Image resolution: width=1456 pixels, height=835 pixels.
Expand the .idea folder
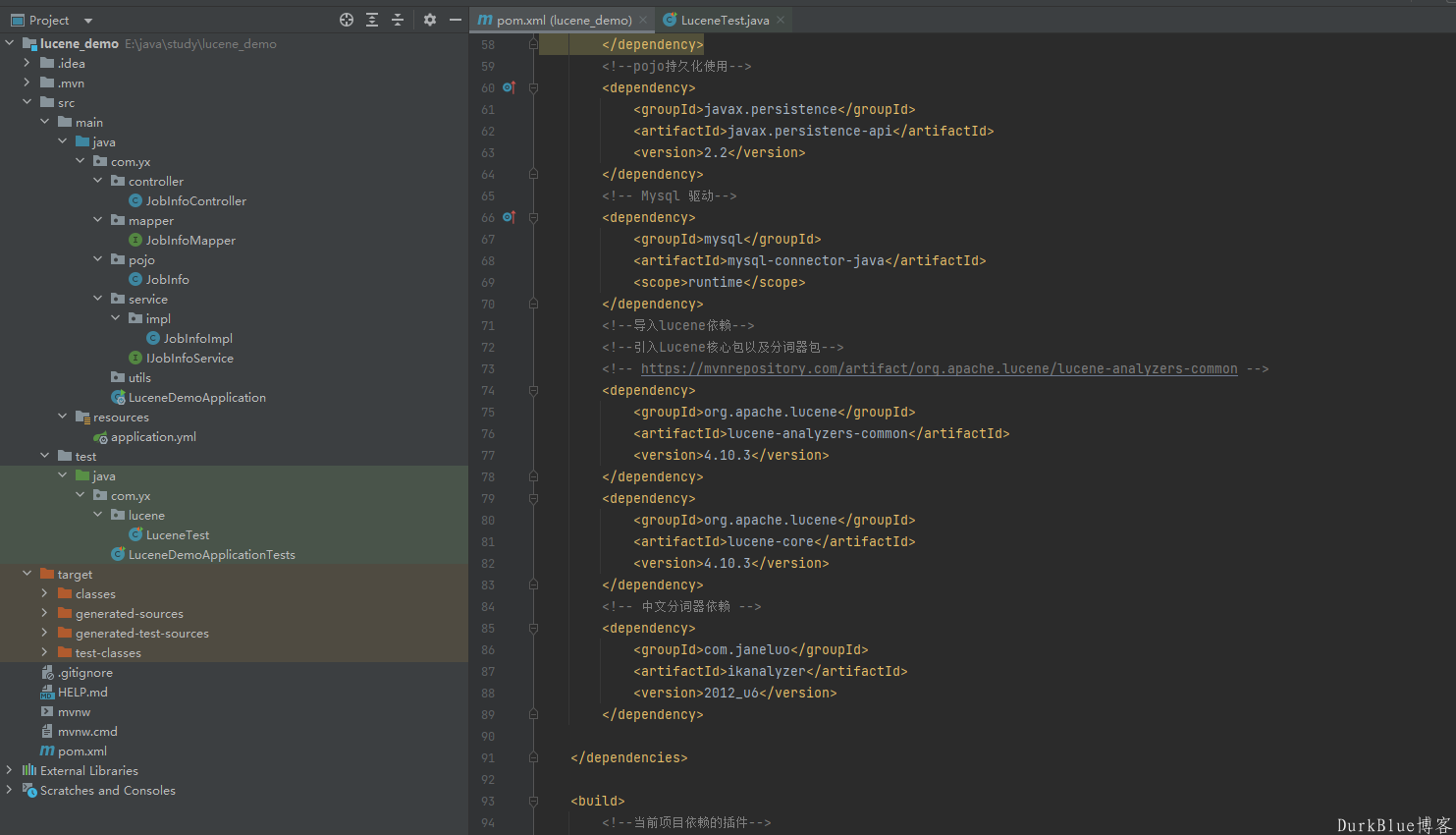(27, 63)
